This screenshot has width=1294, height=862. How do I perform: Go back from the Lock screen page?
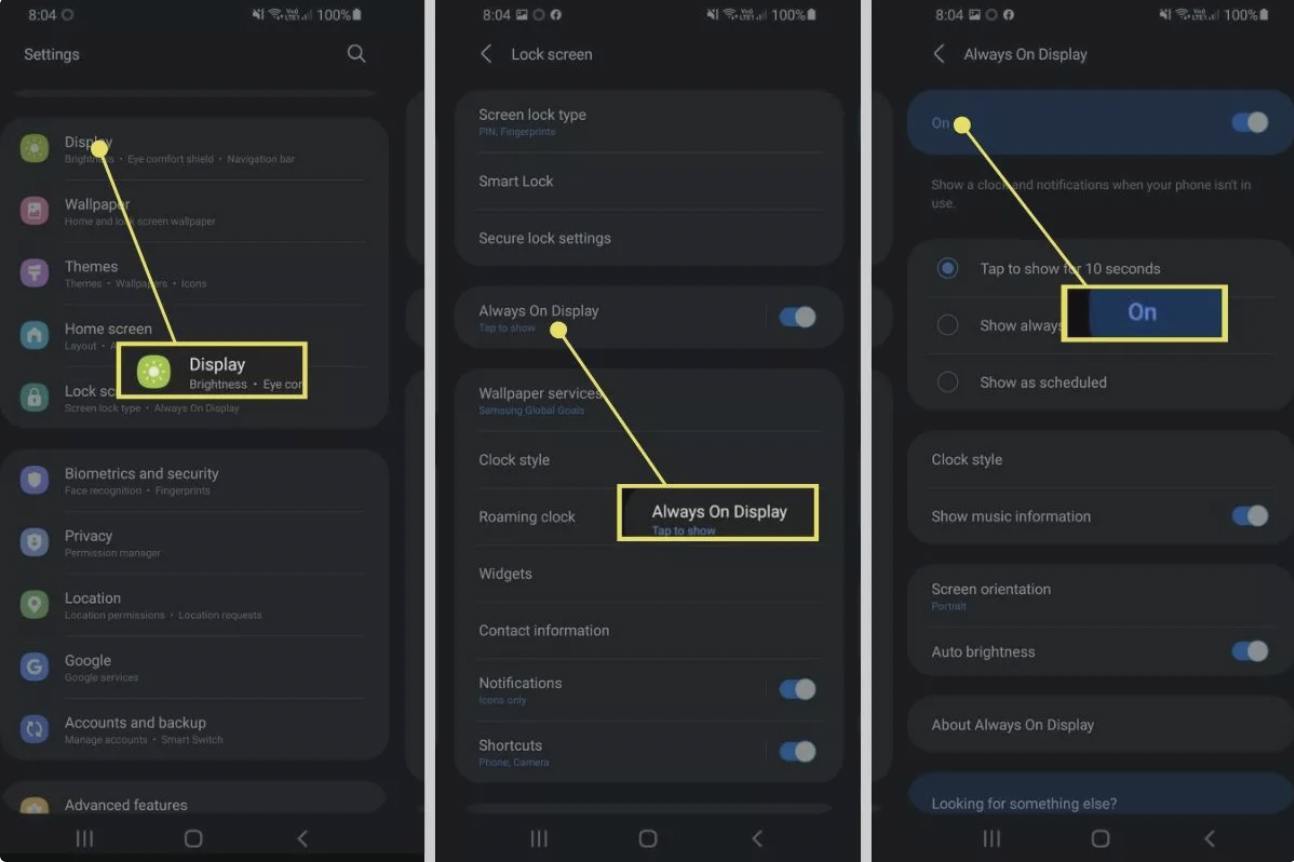[x=486, y=54]
